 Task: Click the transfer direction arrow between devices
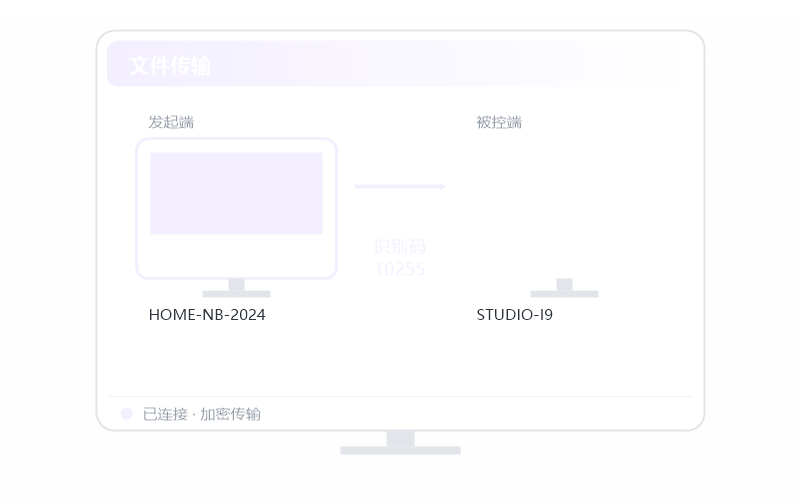(x=401, y=187)
